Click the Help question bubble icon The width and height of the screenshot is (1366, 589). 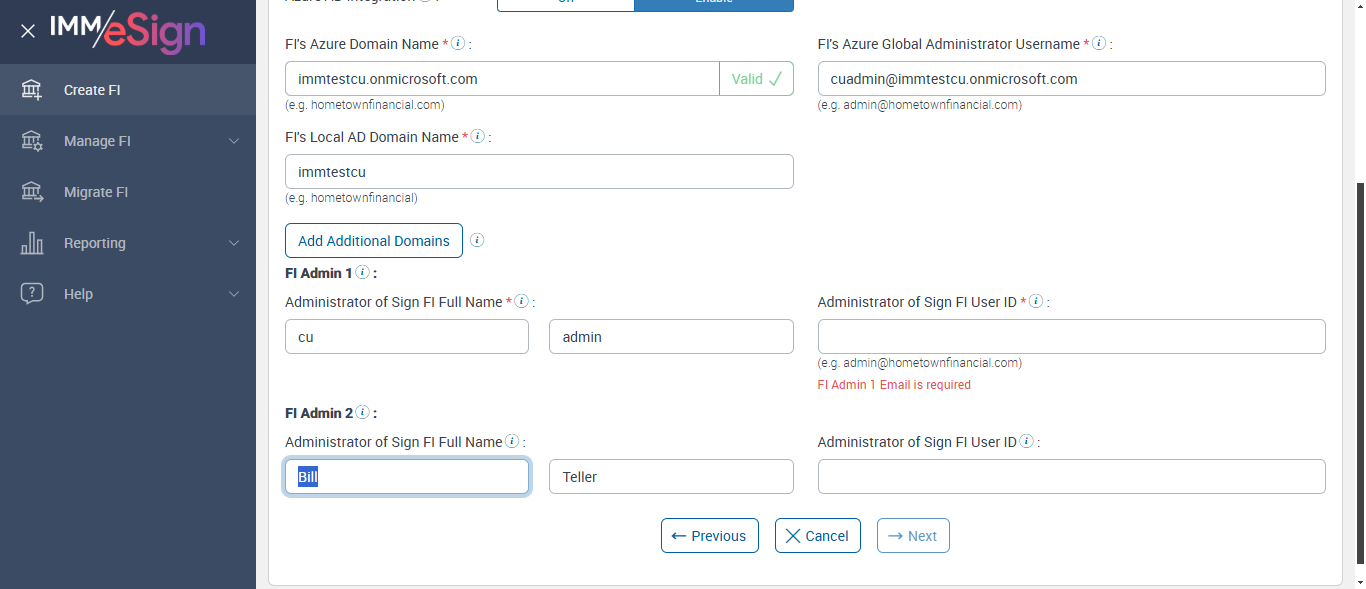[32, 294]
